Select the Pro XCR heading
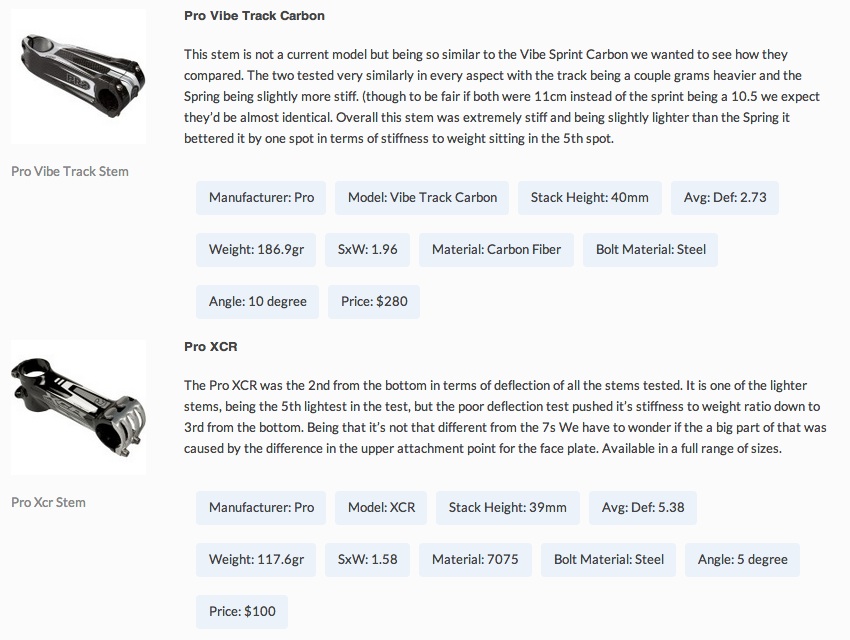The width and height of the screenshot is (850, 640). pos(210,347)
